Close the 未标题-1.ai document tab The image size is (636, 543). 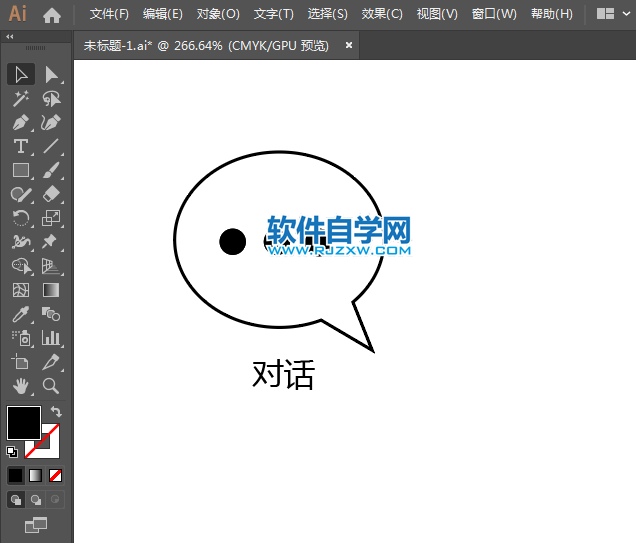(x=348, y=45)
